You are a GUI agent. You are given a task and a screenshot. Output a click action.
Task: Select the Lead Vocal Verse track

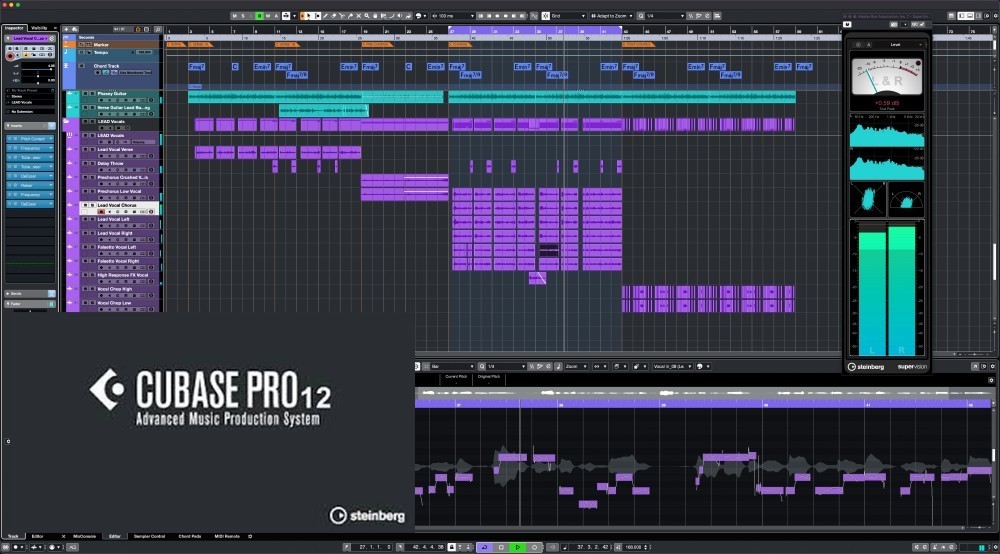[115, 150]
